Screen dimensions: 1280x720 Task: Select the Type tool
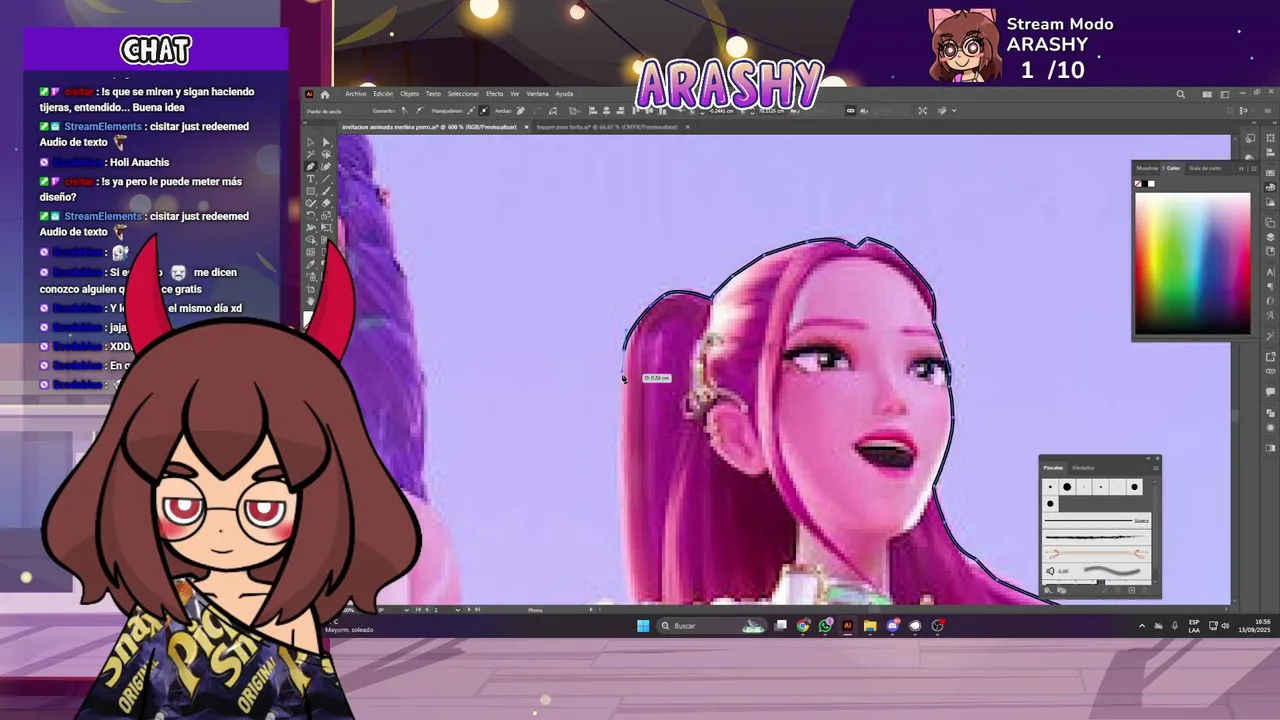(310, 179)
